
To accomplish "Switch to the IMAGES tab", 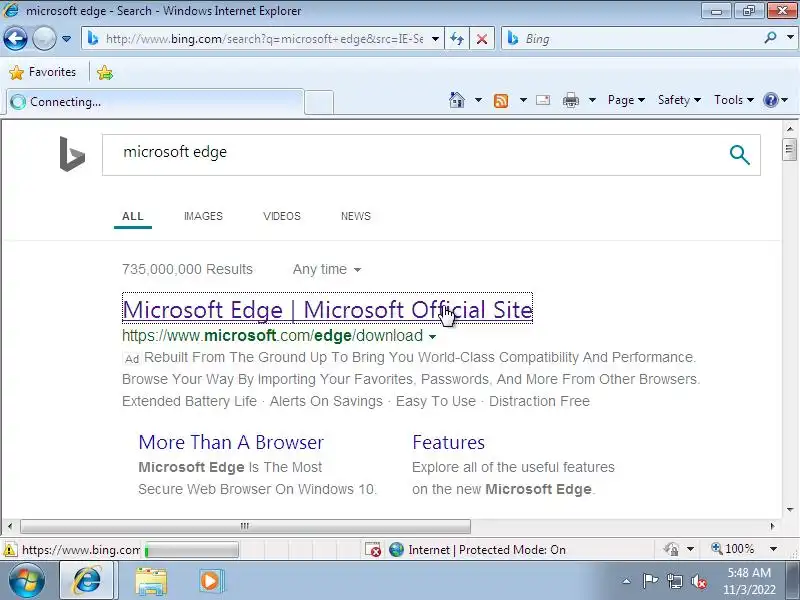I will click(x=203, y=216).
